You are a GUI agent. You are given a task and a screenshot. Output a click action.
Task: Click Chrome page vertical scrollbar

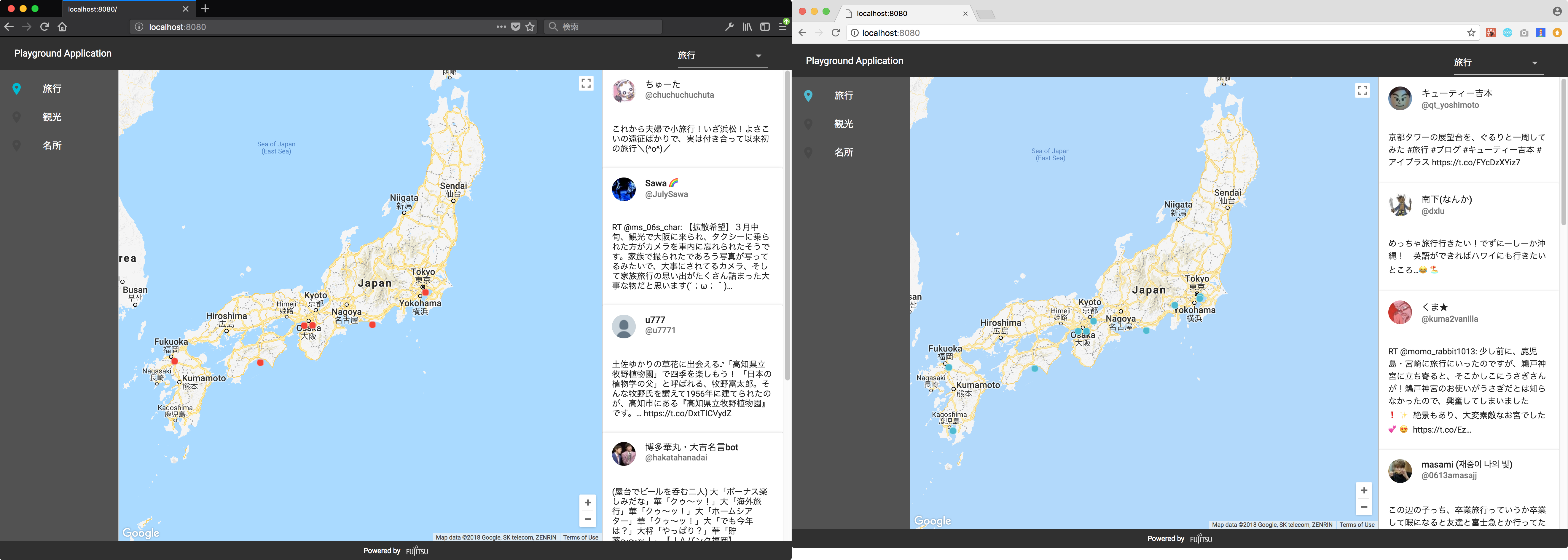click(x=1564, y=152)
